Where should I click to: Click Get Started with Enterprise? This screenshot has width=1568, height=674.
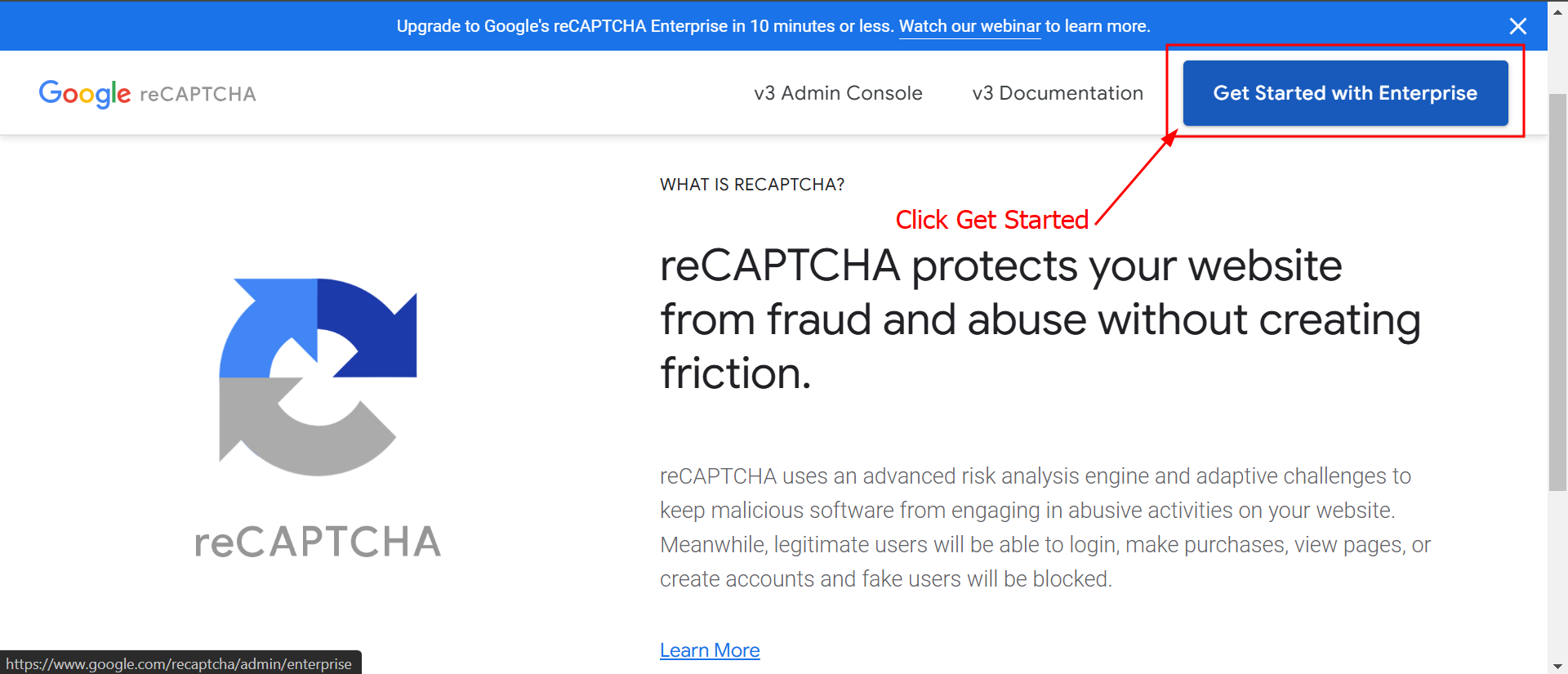tap(1345, 92)
